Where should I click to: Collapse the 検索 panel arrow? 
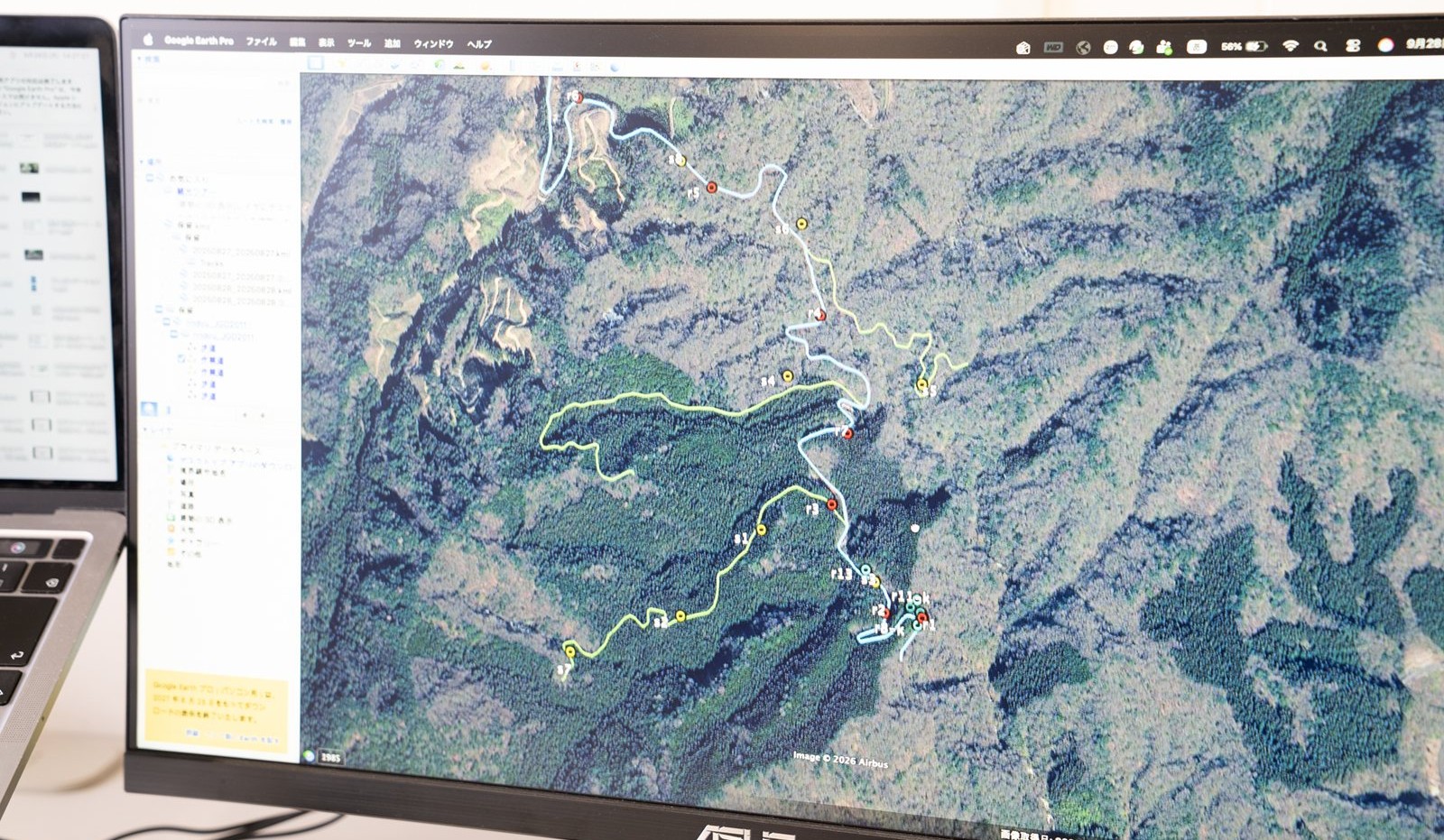point(140,59)
